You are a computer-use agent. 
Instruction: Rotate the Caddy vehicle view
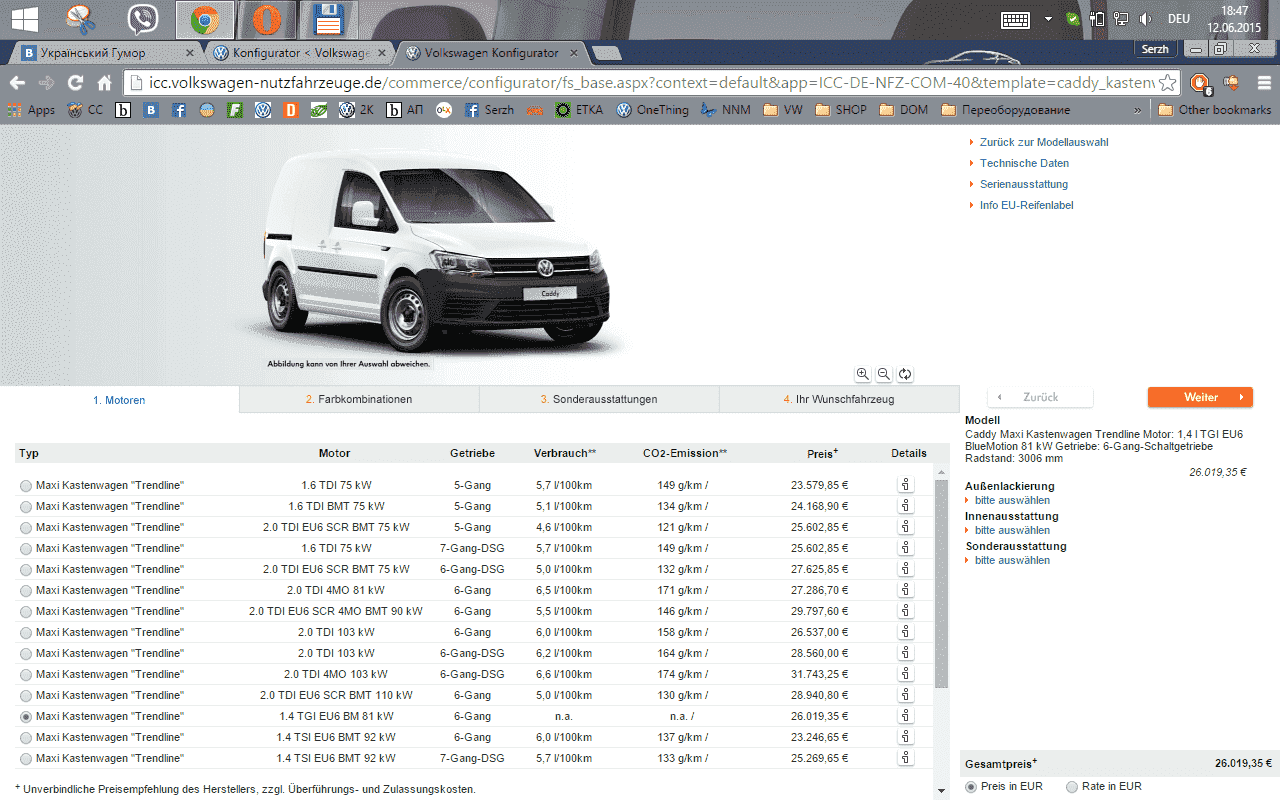click(x=905, y=374)
